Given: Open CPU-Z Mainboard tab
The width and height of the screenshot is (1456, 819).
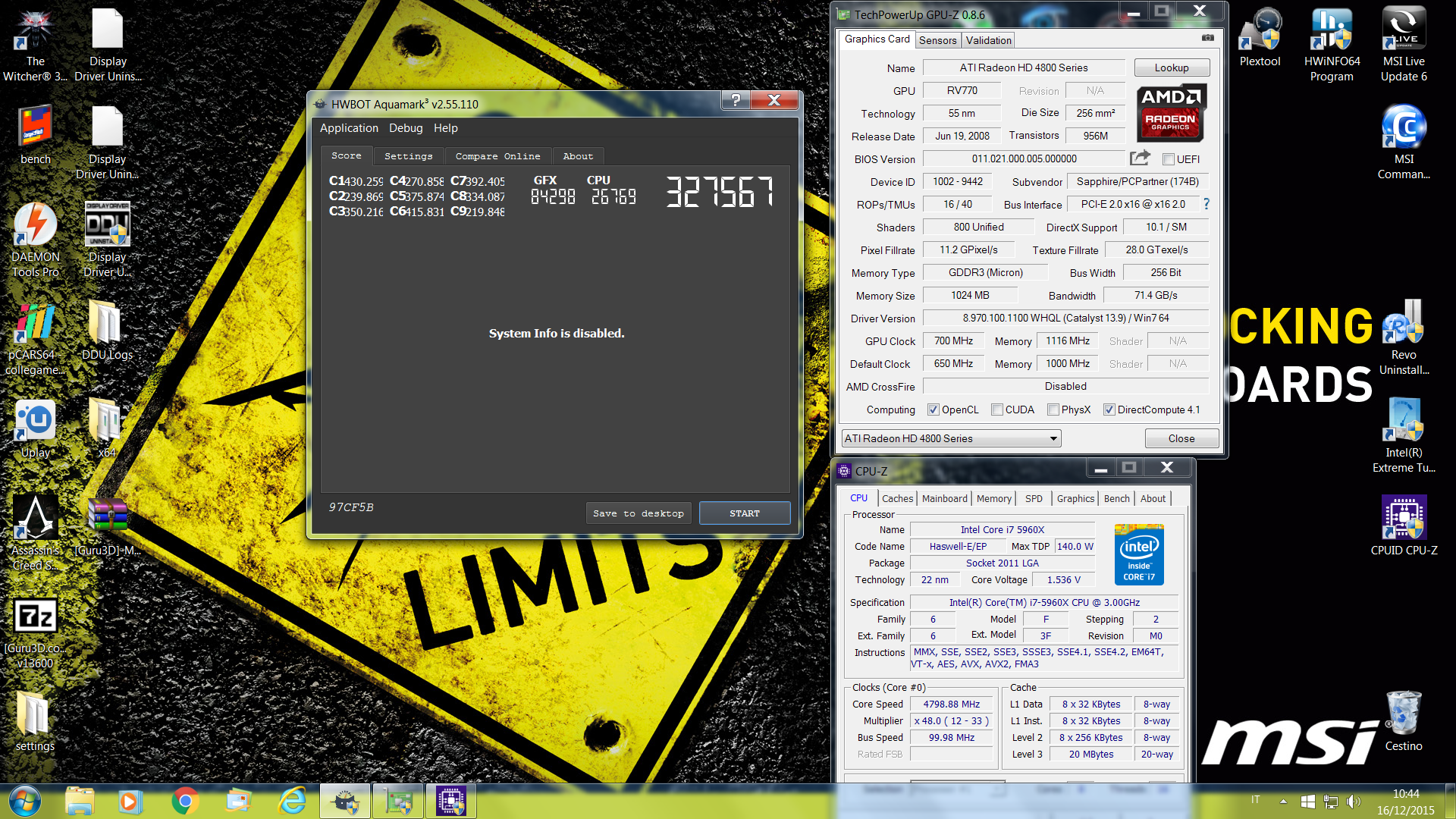Looking at the screenshot, I should point(945,498).
